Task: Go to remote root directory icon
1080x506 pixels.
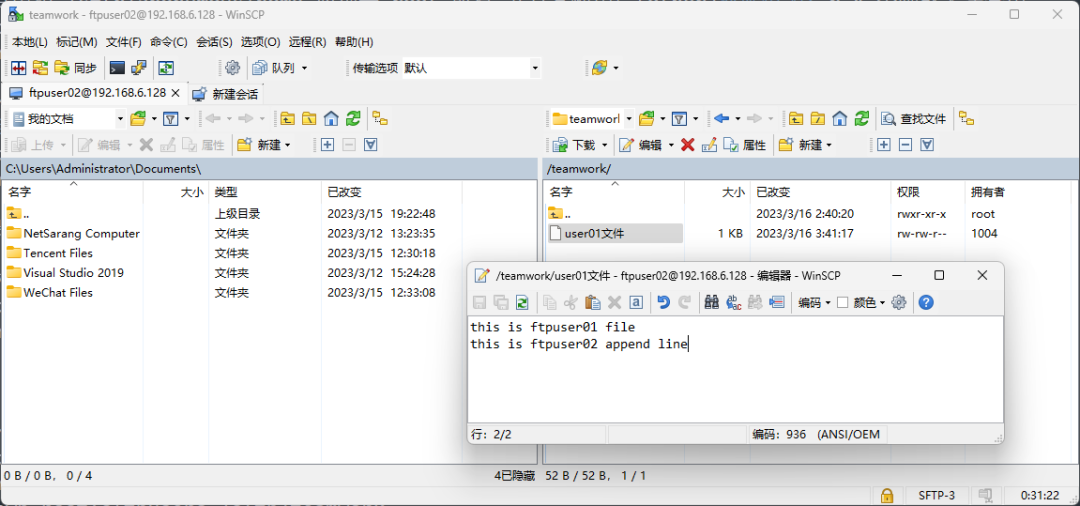Action: [x=818, y=118]
